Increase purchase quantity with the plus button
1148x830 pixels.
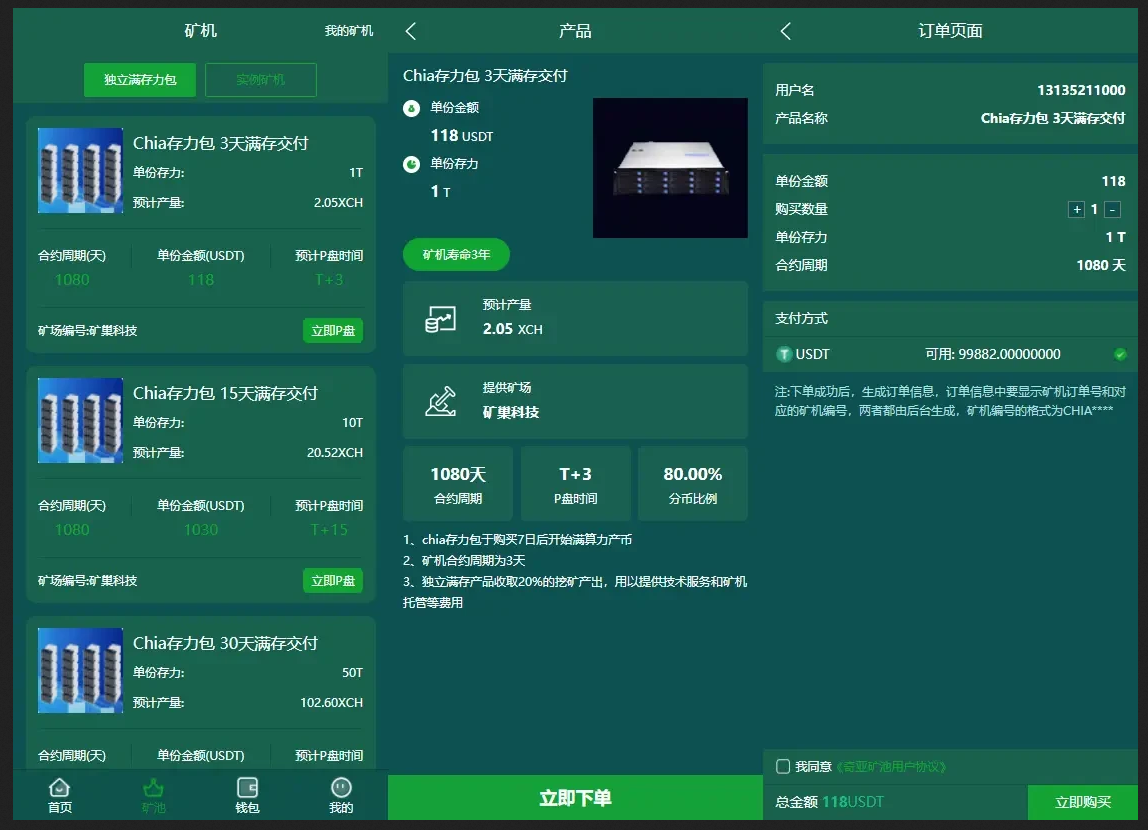[x=1076, y=210]
